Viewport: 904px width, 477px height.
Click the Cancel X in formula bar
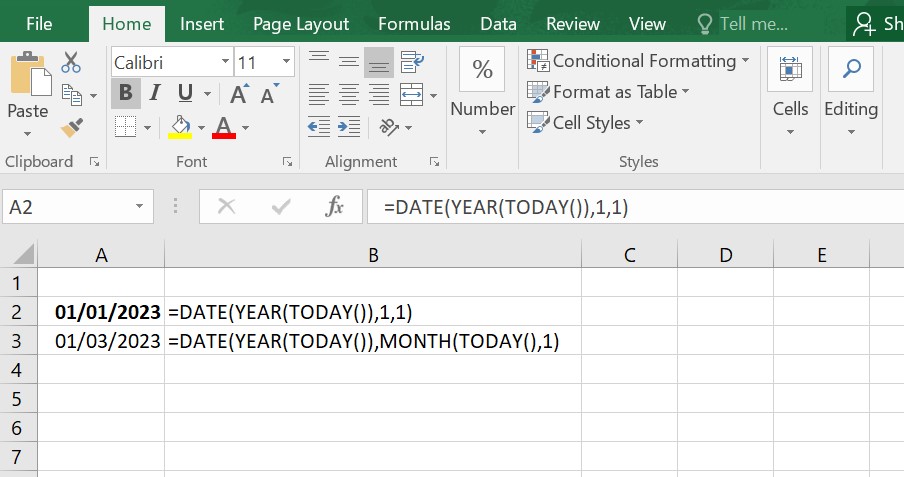[227, 206]
